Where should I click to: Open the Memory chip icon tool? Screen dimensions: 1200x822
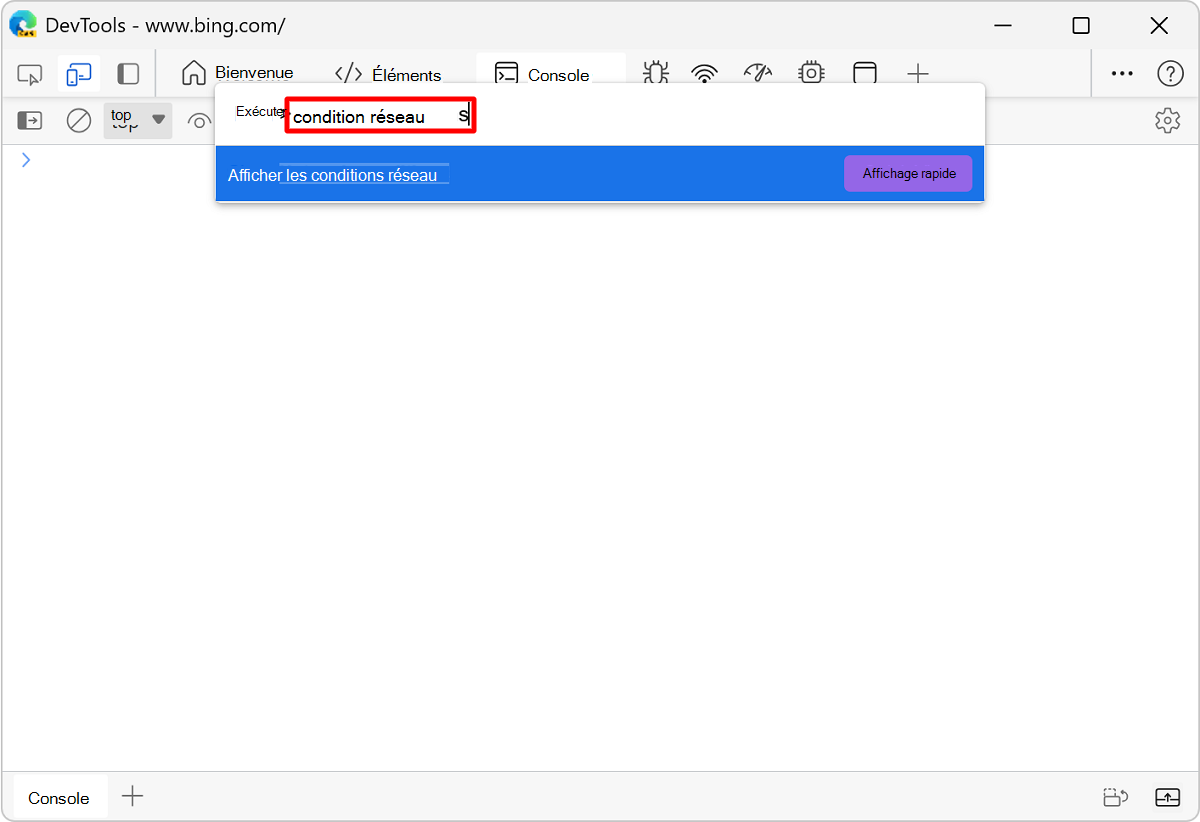pos(811,74)
